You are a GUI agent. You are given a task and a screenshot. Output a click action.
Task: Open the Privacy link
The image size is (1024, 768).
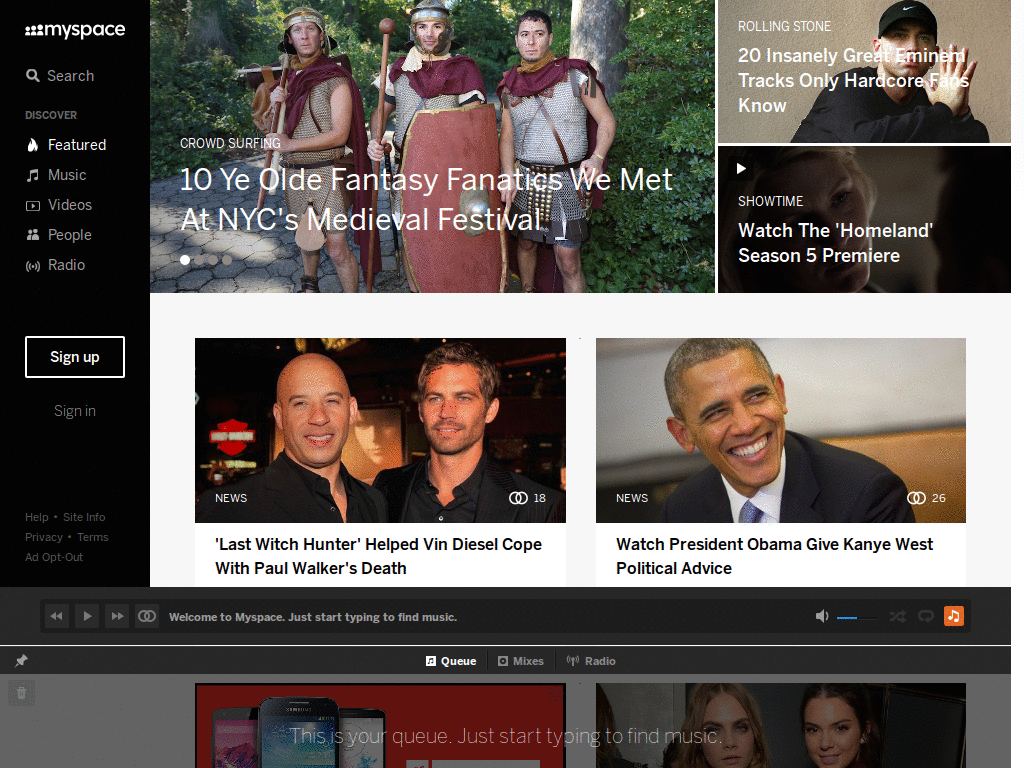tap(44, 537)
